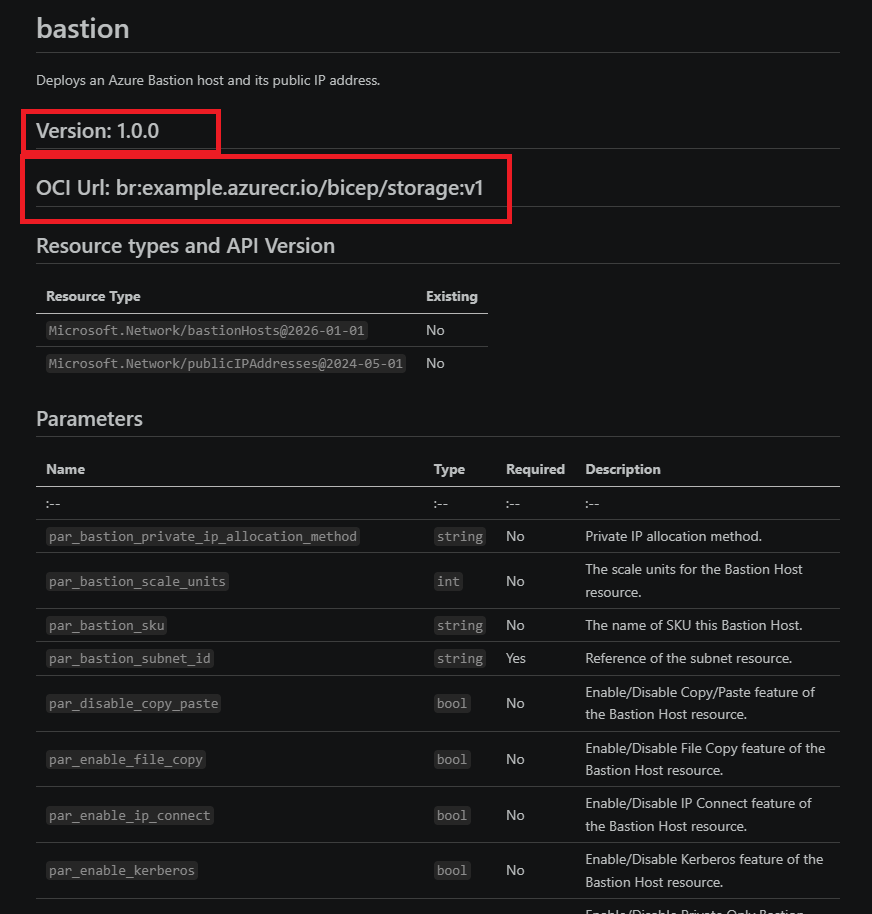Click 'Private IP allocation method.' description
The height and width of the screenshot is (914, 872).
click(x=673, y=536)
